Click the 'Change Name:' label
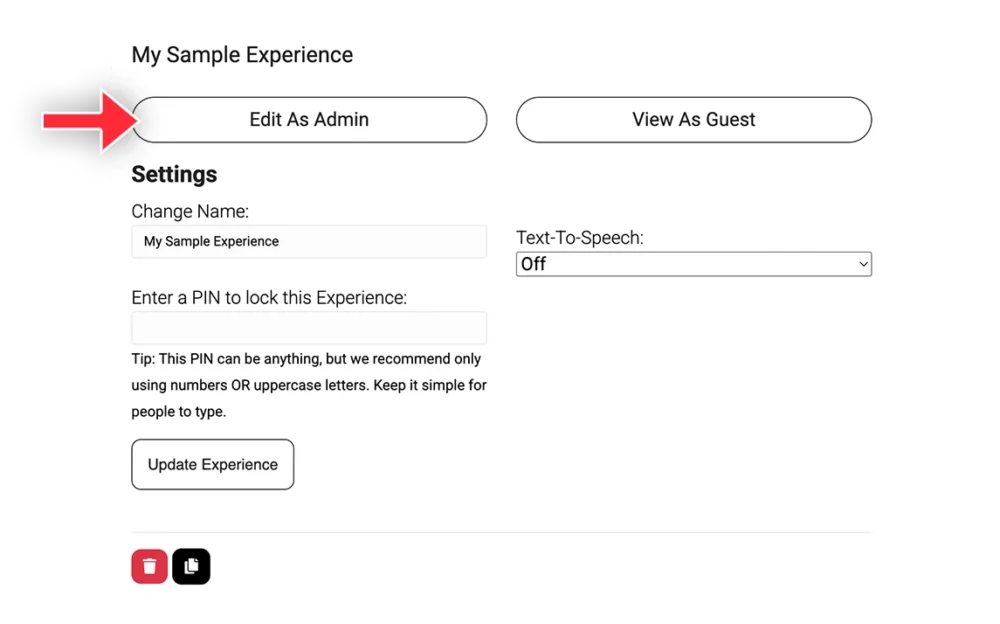Image resolution: width=1000 pixels, height=624 pixels. click(x=190, y=211)
